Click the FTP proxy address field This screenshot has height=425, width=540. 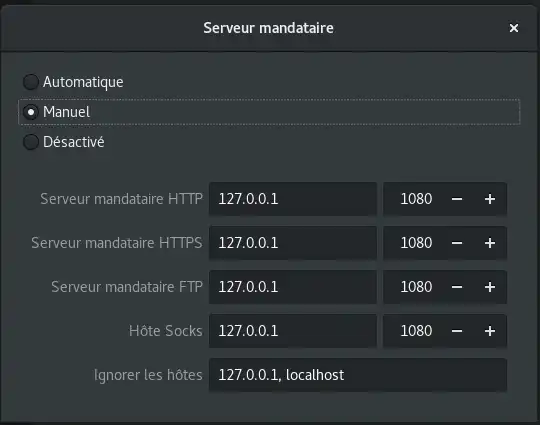[x=293, y=287]
